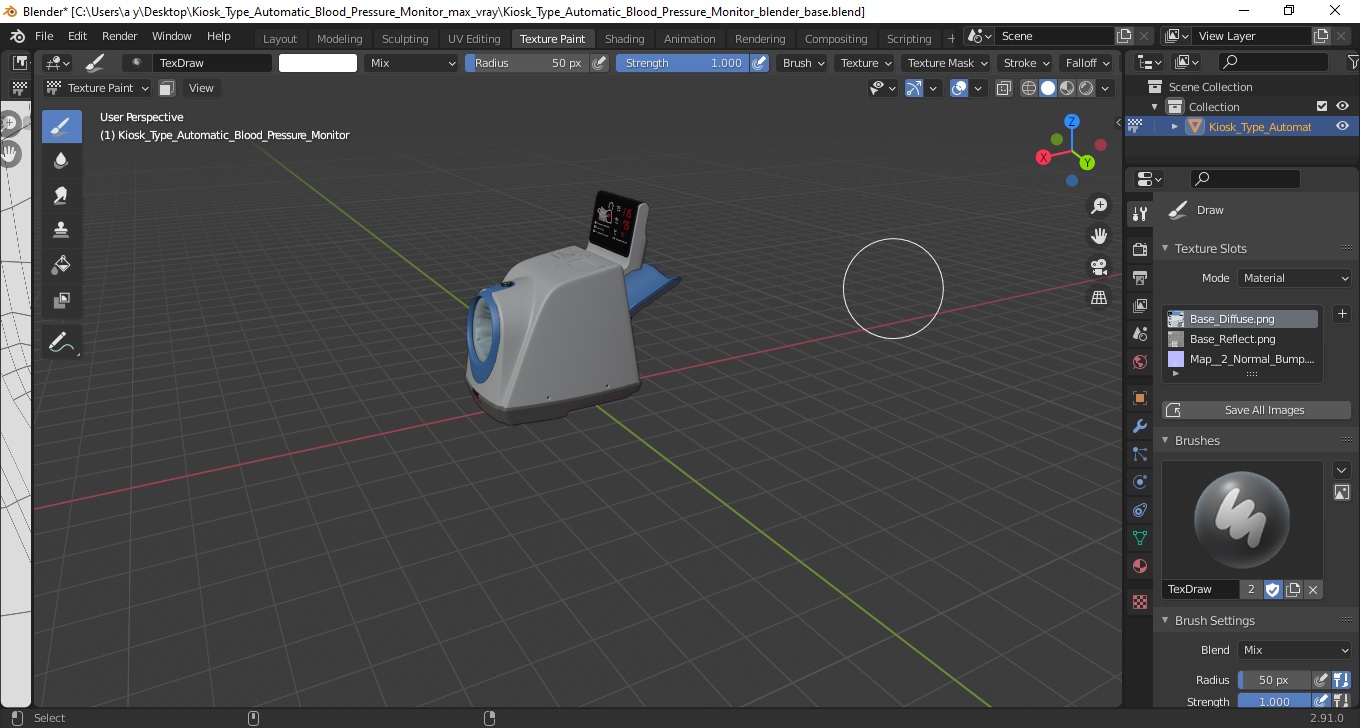Open World Properties tab
The width and height of the screenshot is (1360, 728).
(1139, 362)
